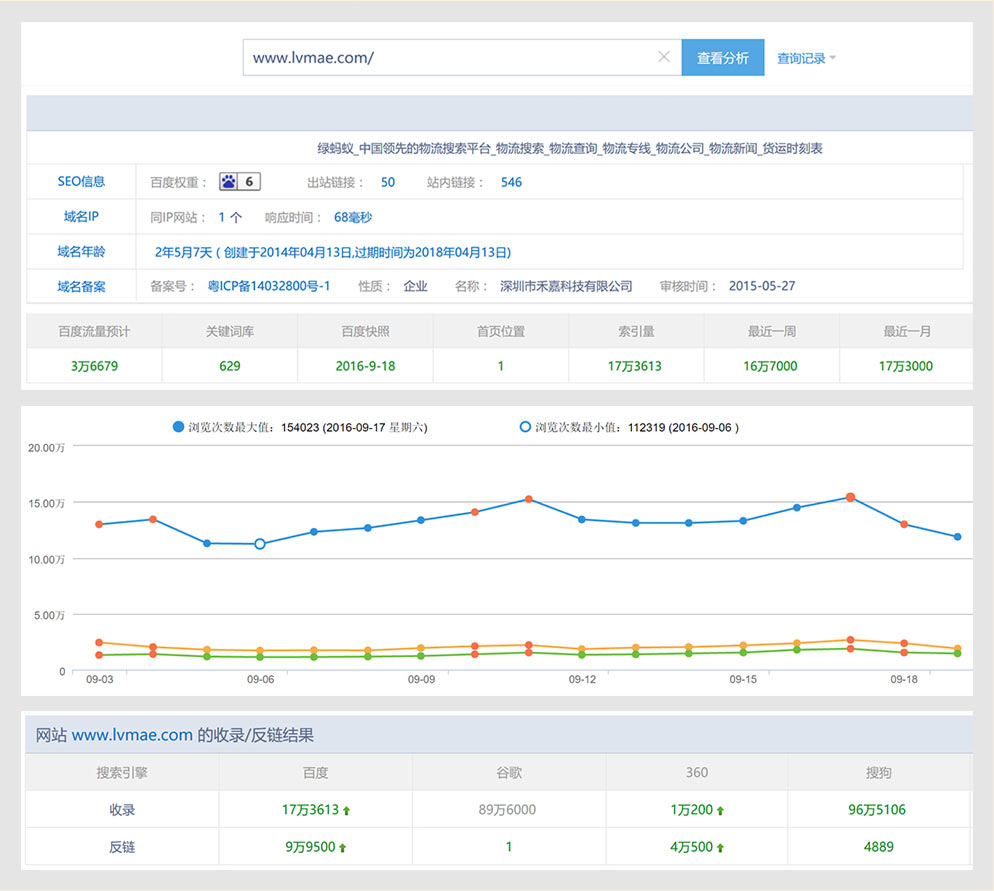This screenshot has height=891, width=994.
Task: Click Baidu snapshot date 2016-9-18
Action: pyautogui.click(x=365, y=366)
